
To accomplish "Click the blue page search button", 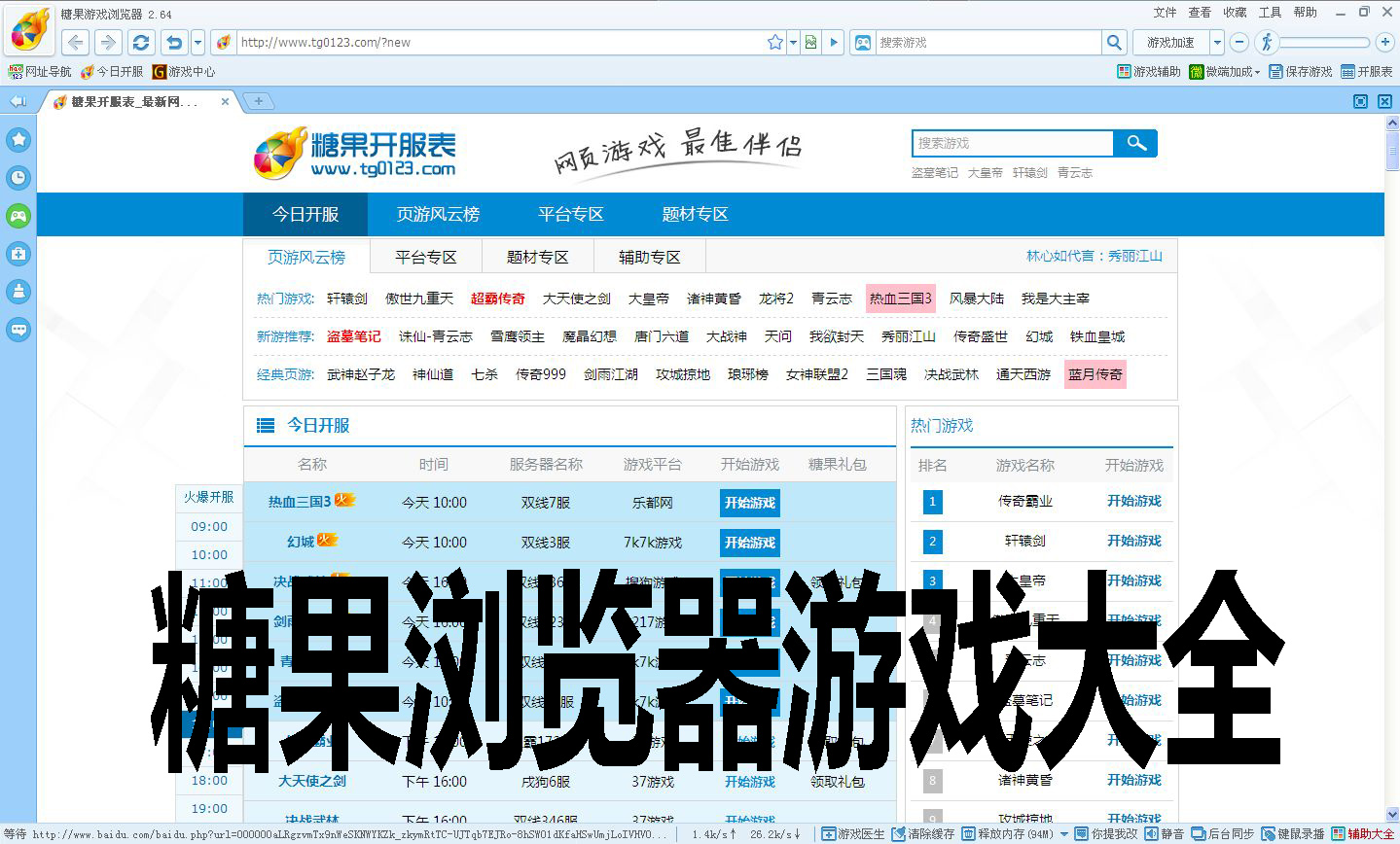I will 1135,143.
